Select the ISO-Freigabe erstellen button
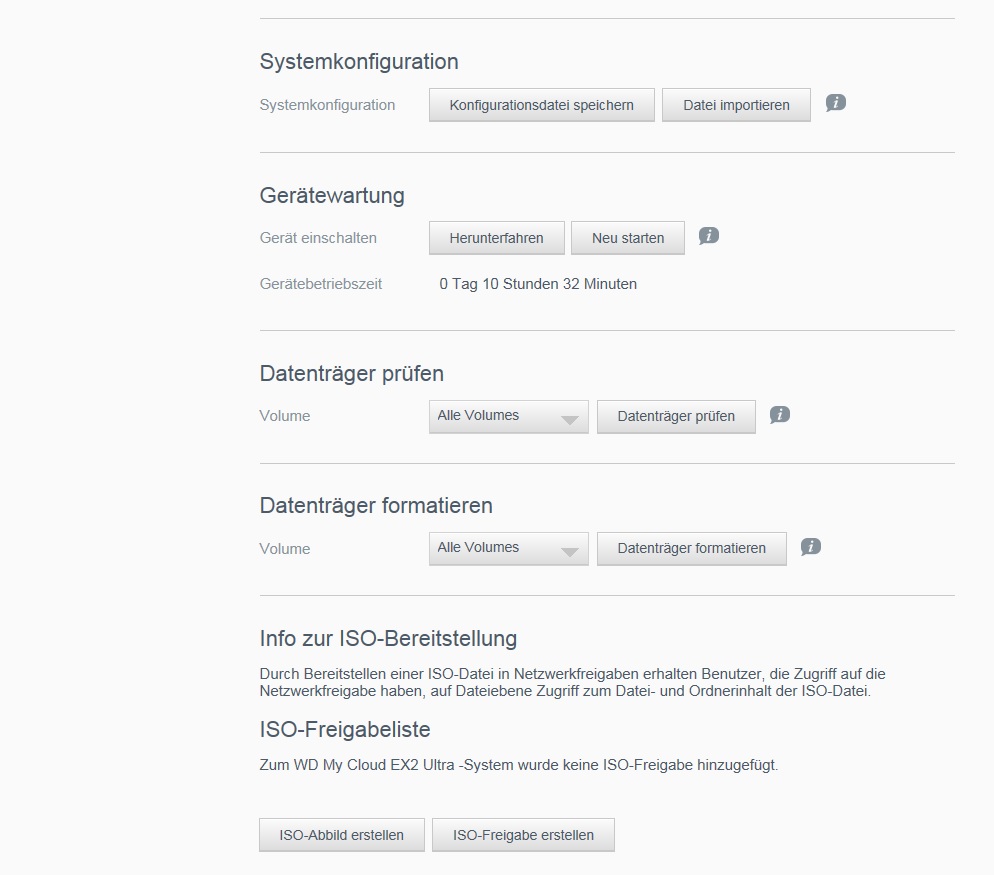994x875 pixels. coord(523,835)
